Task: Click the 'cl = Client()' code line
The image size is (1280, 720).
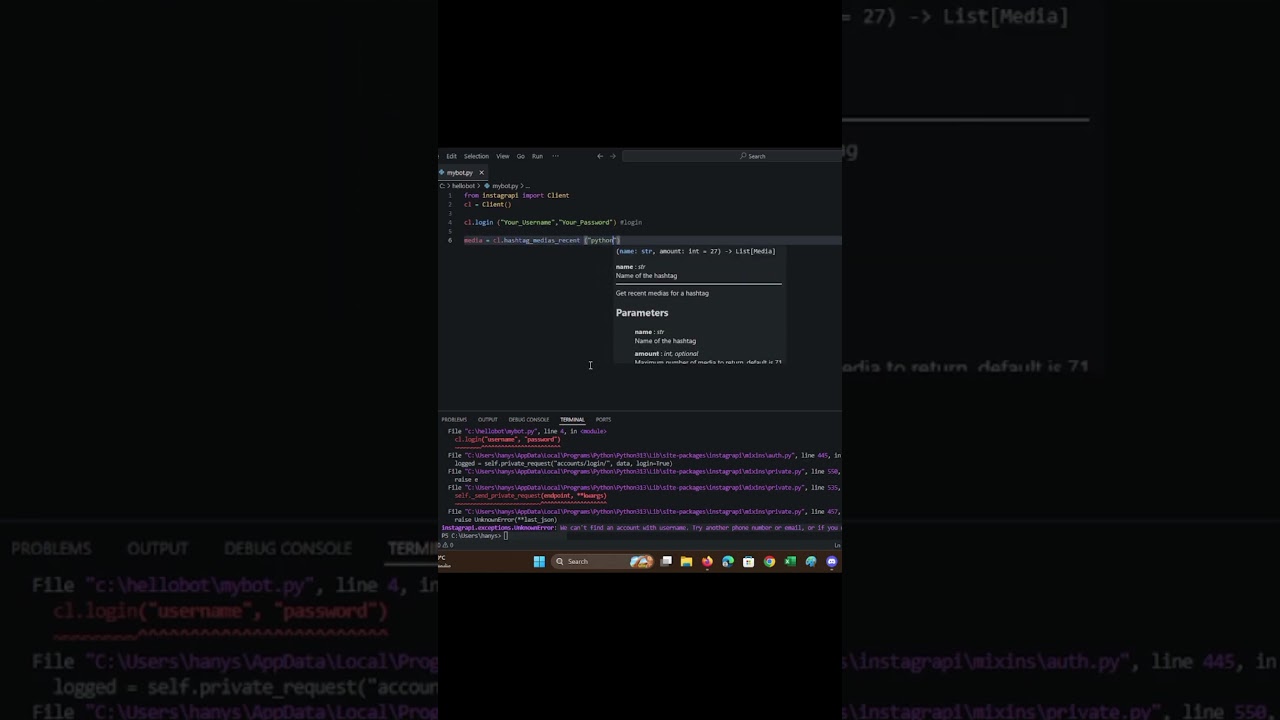Action: coord(487,204)
